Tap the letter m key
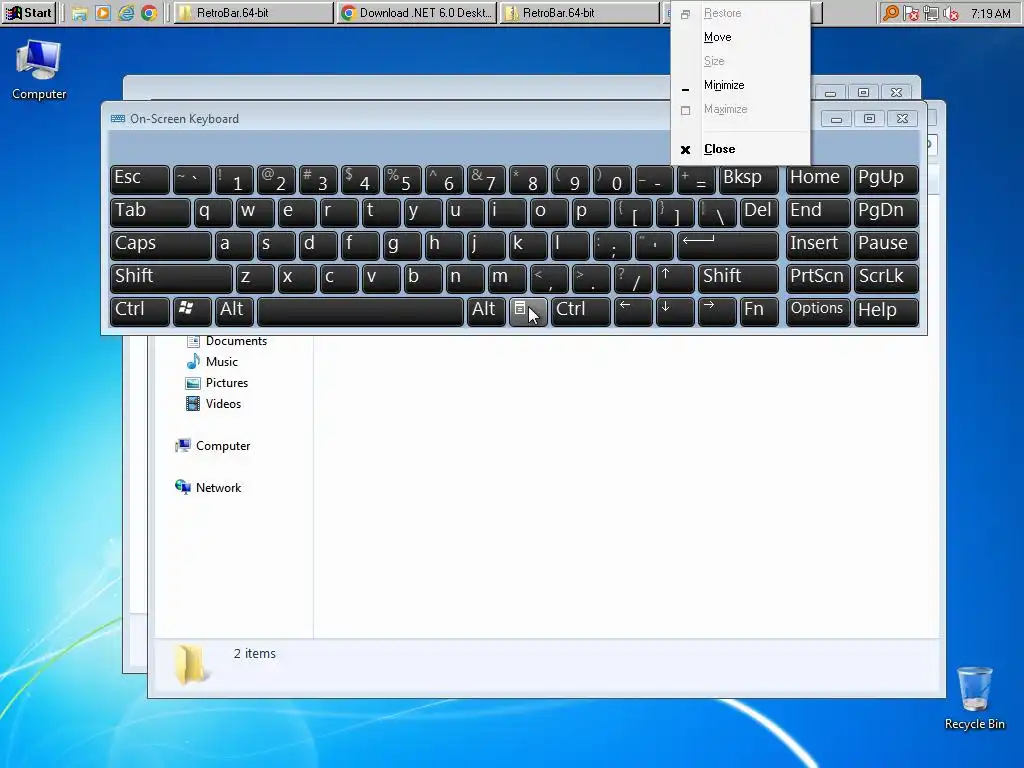The height and width of the screenshot is (768, 1024). [x=507, y=278]
